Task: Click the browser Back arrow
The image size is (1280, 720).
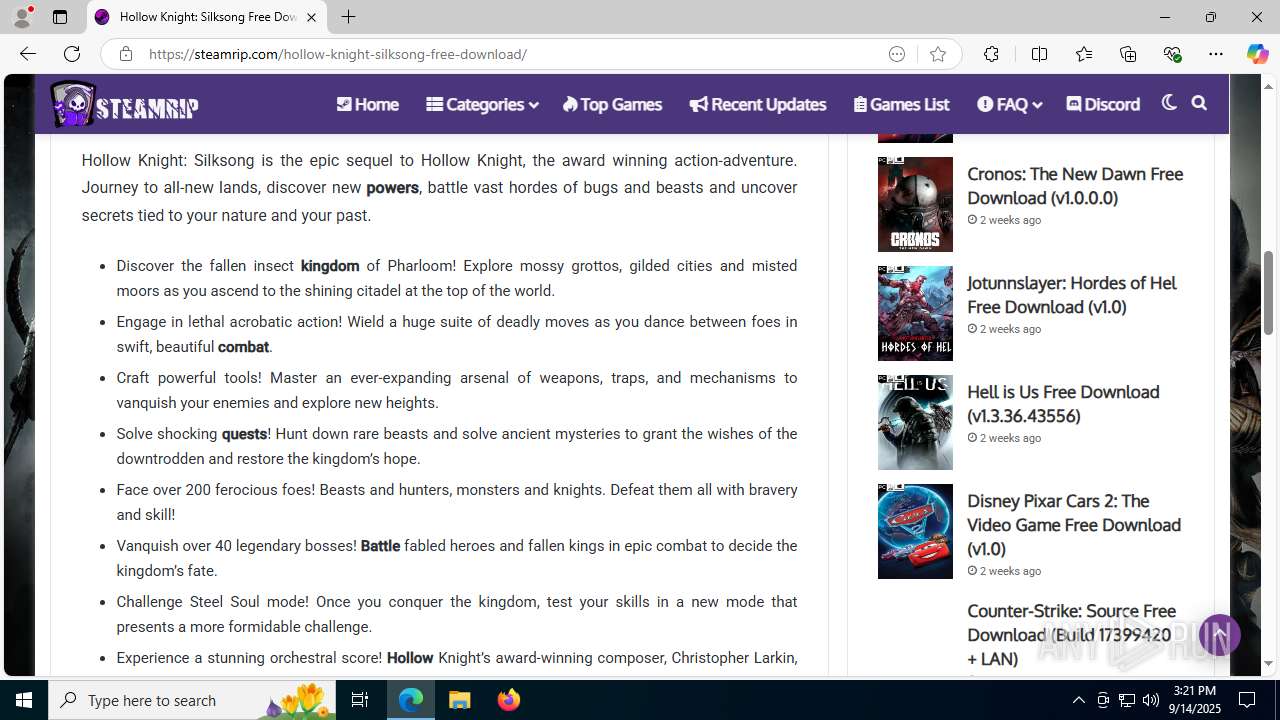Action: (x=27, y=54)
